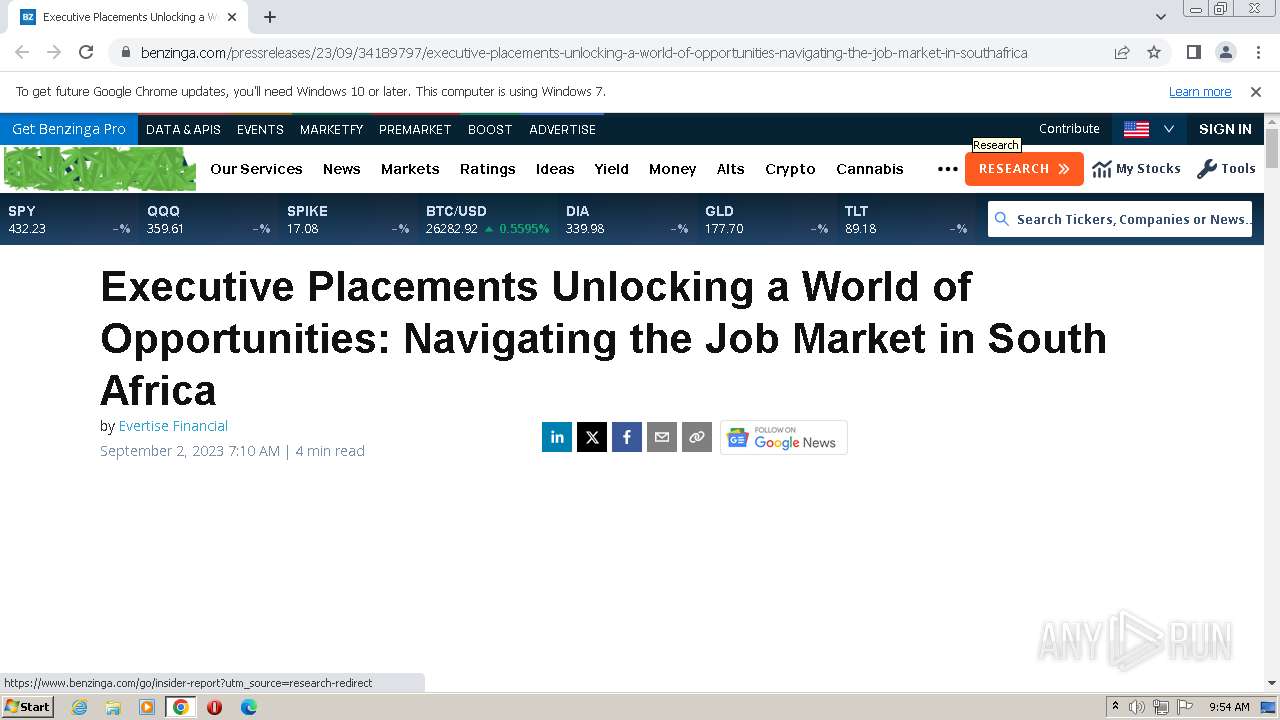
Task: Open the Ideas nav item
Action: click(555, 169)
